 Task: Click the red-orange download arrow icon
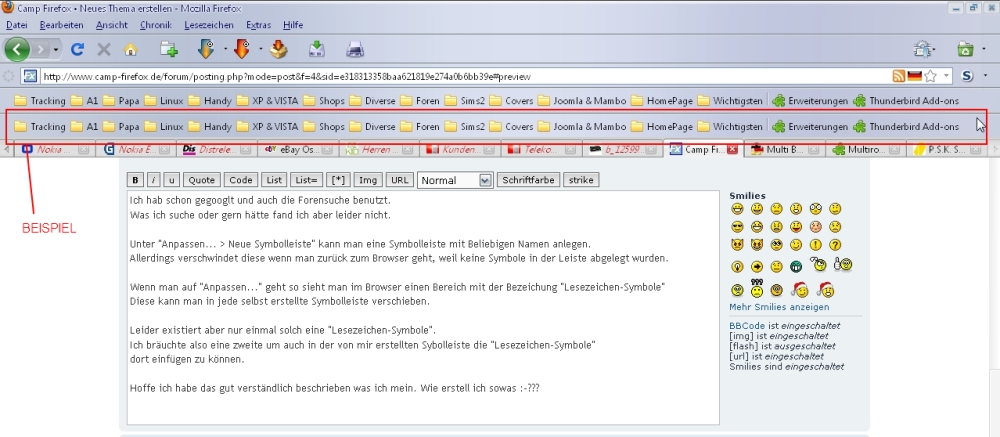coord(242,48)
